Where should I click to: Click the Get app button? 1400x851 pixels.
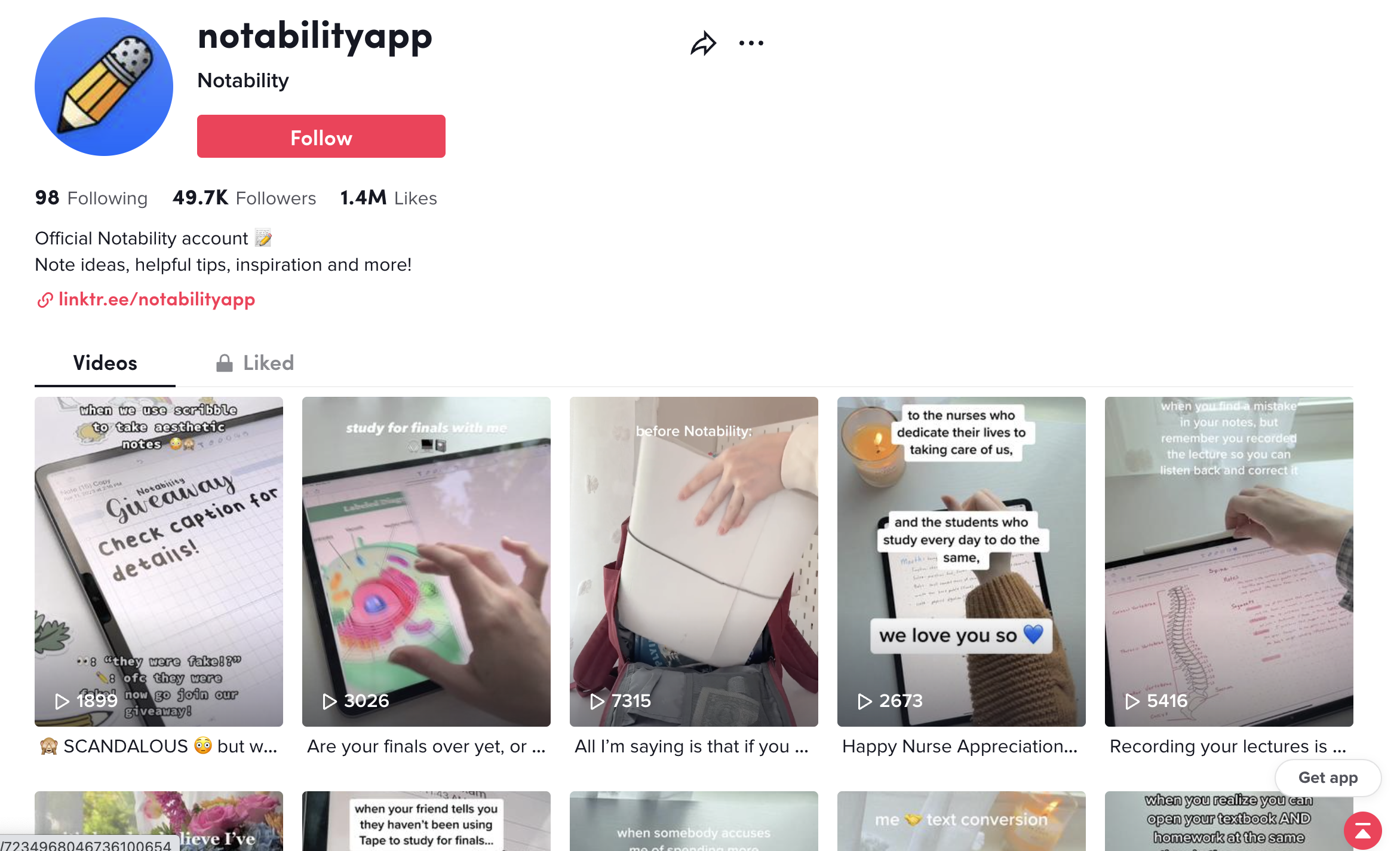(x=1328, y=777)
